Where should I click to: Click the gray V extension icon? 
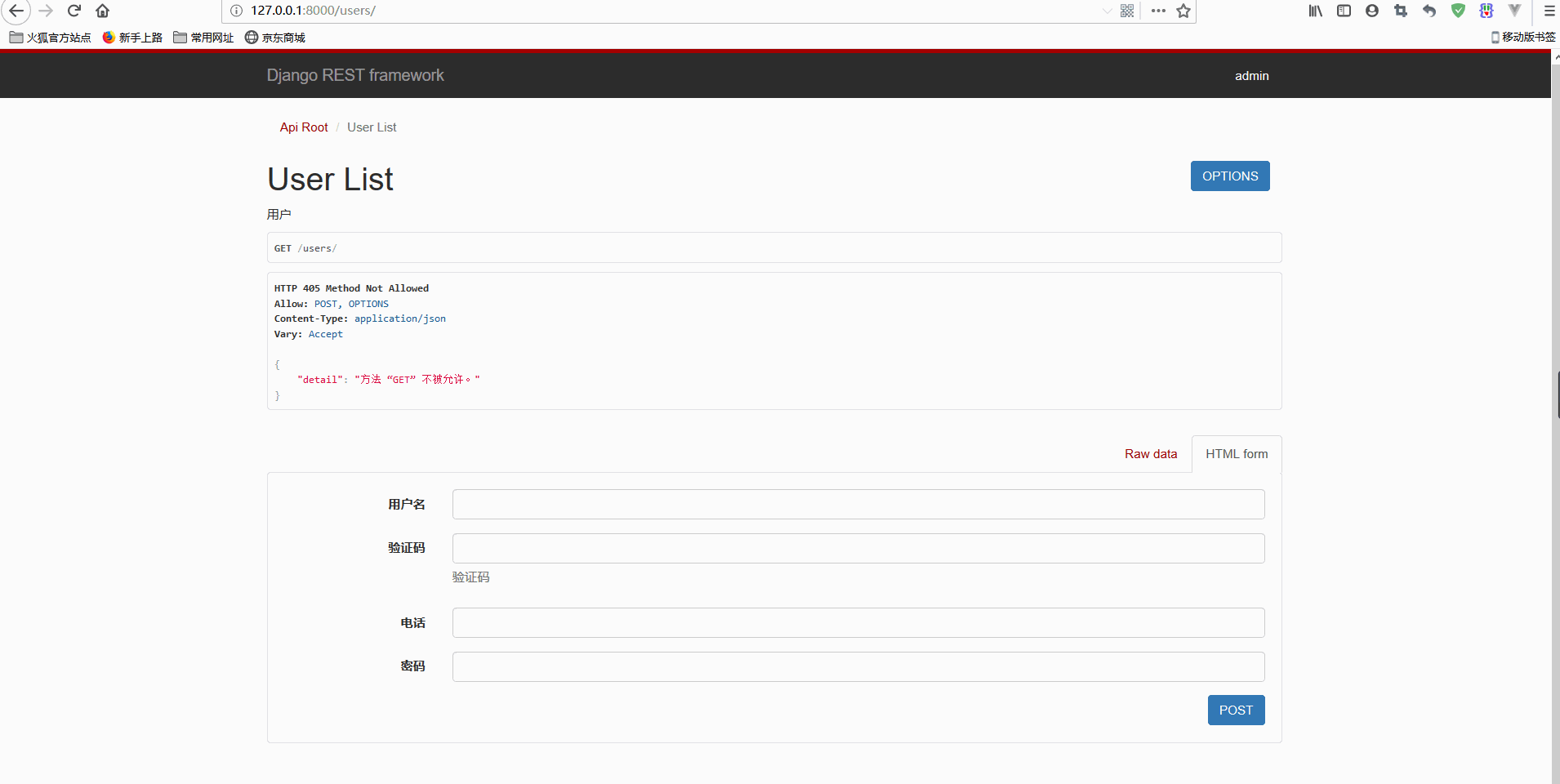pos(1515,11)
